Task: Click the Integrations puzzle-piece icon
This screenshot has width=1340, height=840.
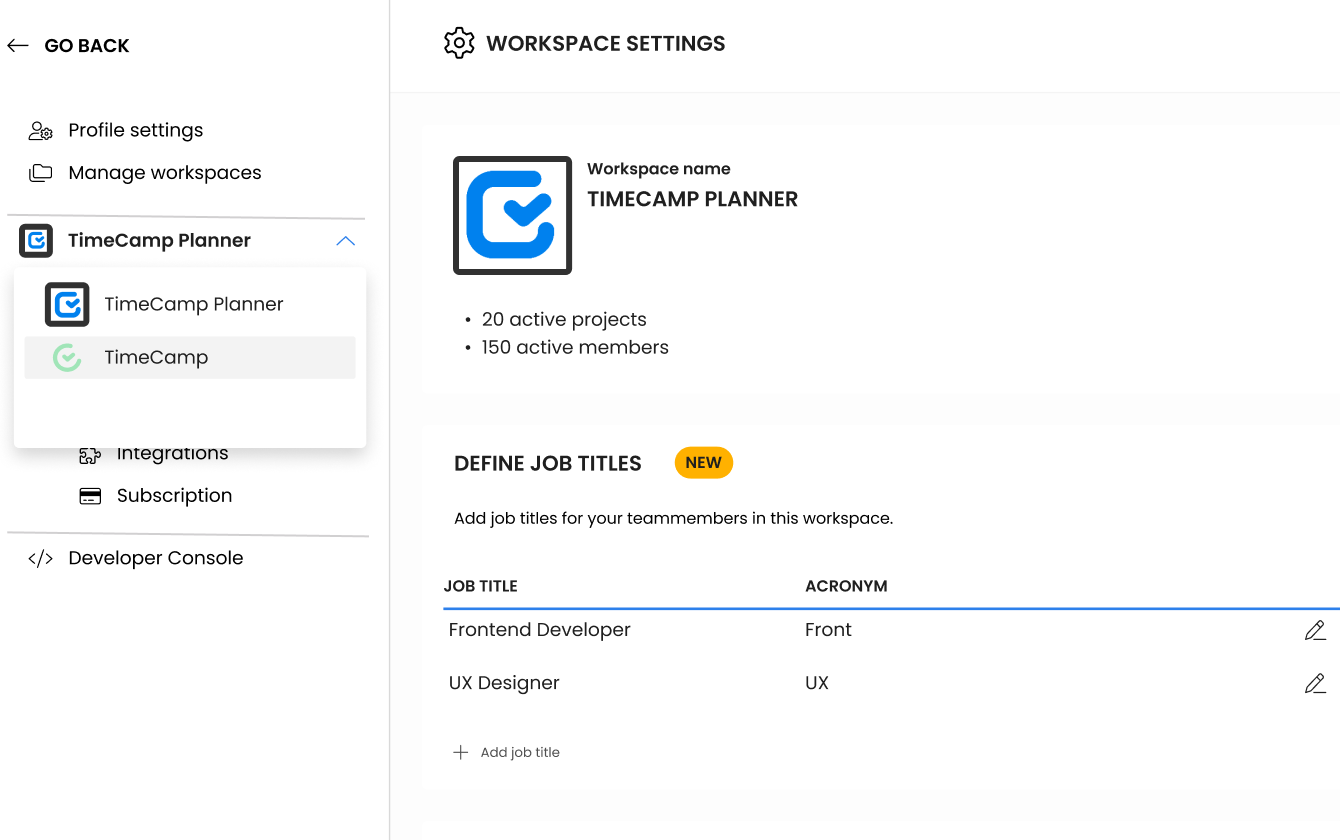Action: [x=90, y=455]
